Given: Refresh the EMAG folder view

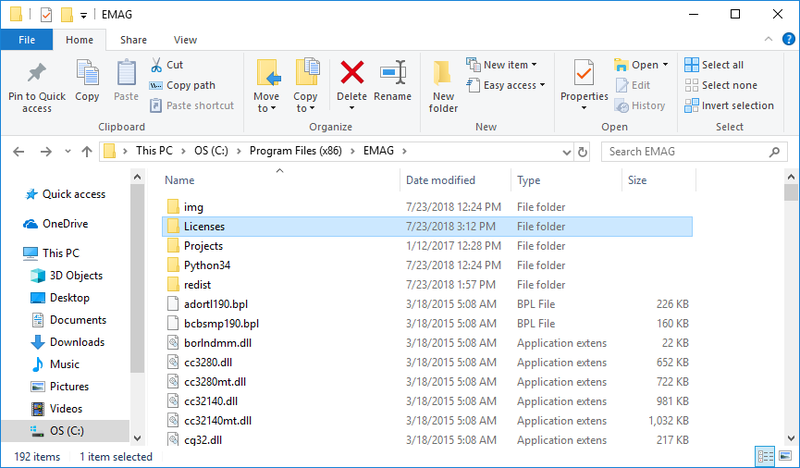Looking at the screenshot, I should click(582, 152).
